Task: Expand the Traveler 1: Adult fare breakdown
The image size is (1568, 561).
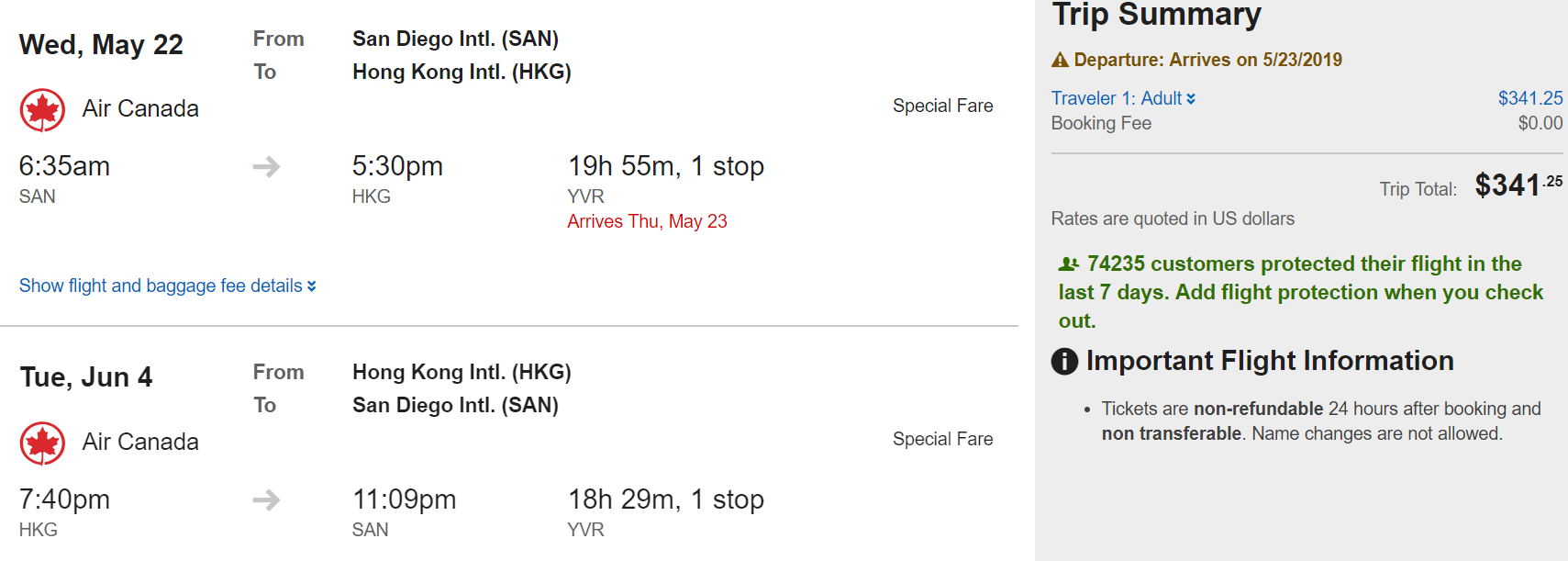Action: [1123, 98]
